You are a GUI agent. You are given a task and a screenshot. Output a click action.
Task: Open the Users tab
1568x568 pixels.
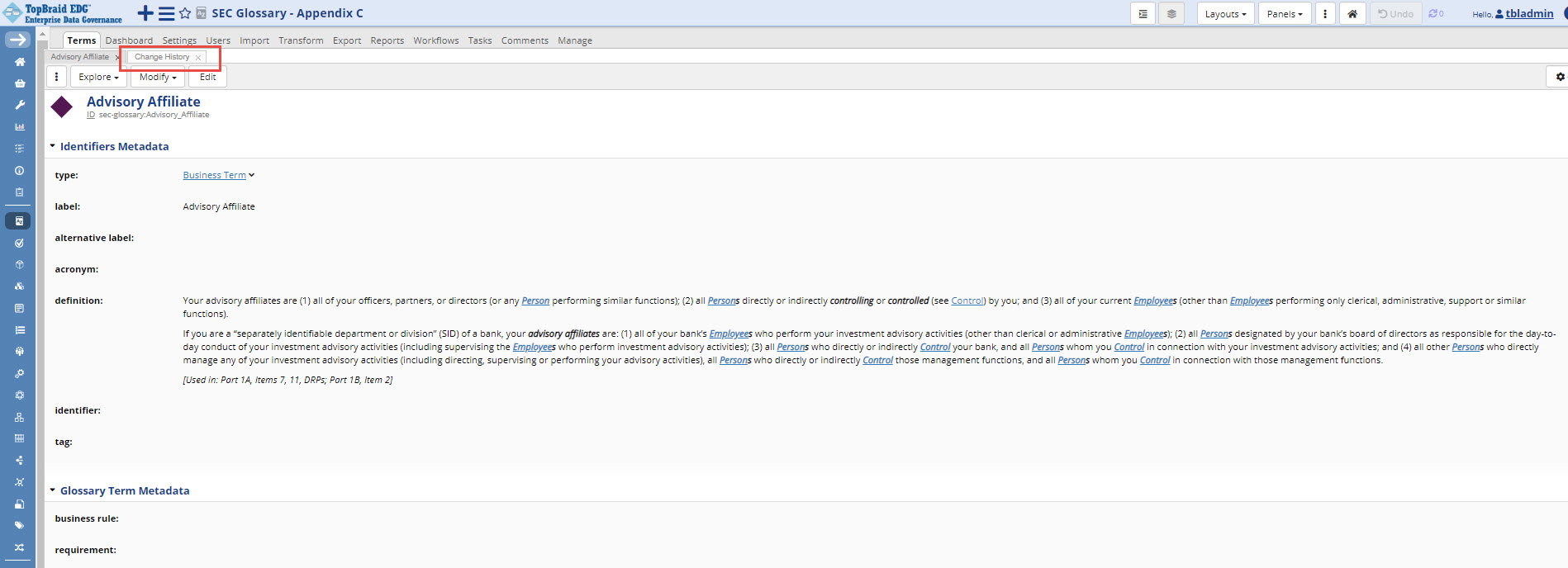[x=218, y=40]
